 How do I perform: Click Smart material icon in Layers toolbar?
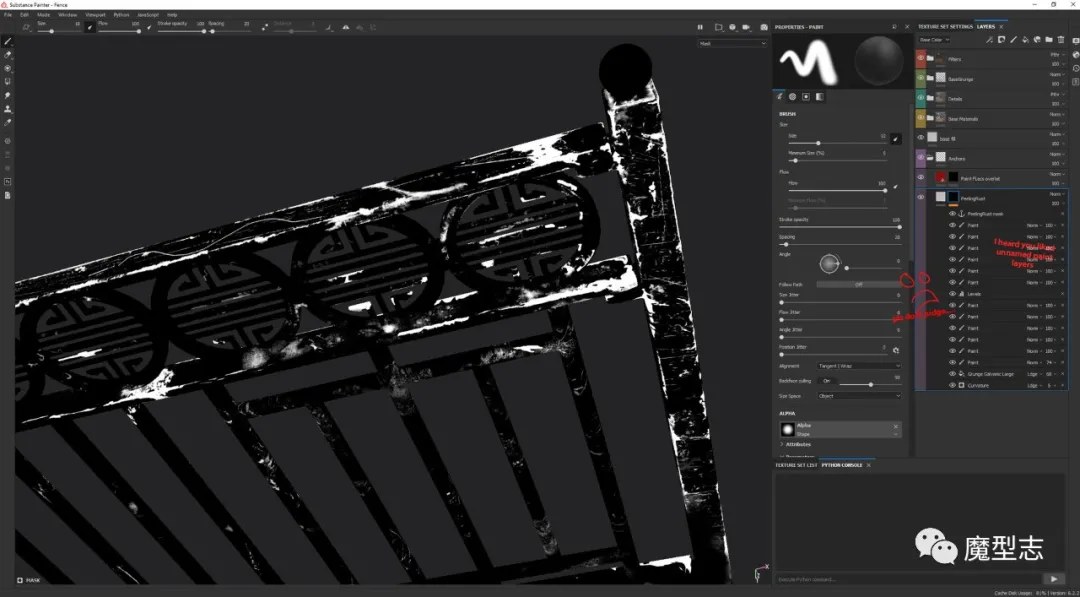click(x=1037, y=40)
